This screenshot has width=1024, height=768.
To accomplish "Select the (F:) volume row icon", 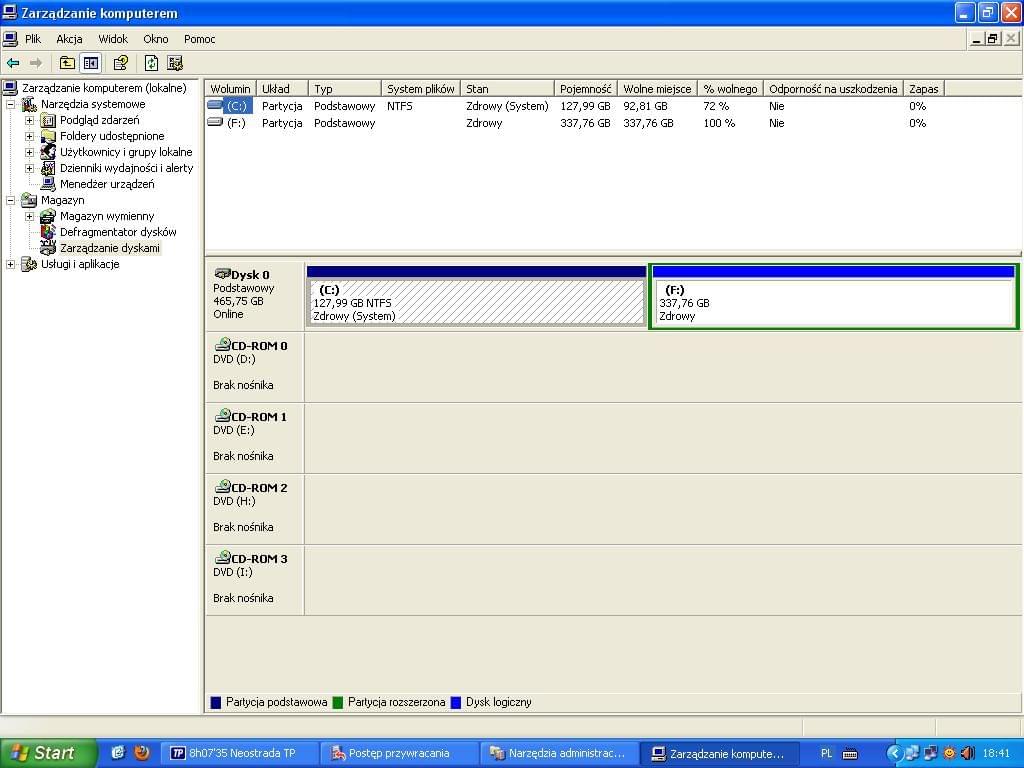I will (216, 122).
